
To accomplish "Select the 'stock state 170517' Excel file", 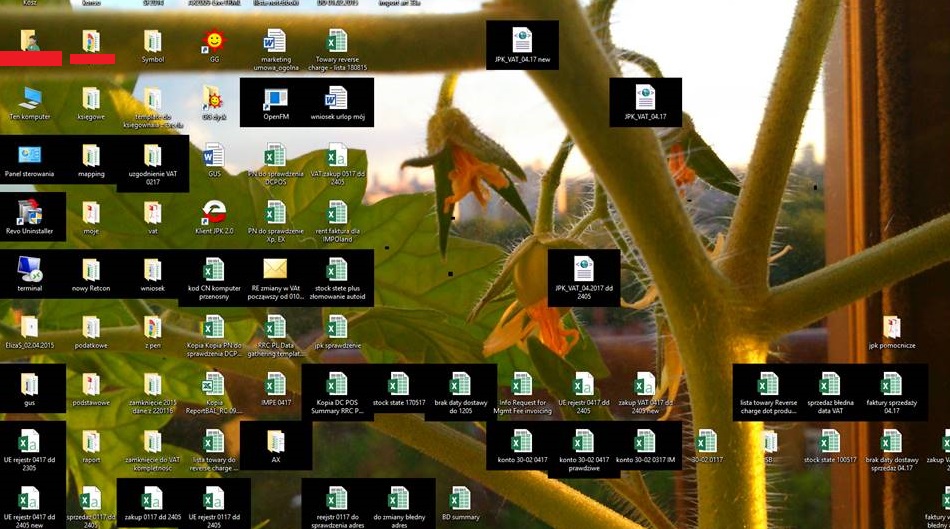I will click(x=398, y=385).
